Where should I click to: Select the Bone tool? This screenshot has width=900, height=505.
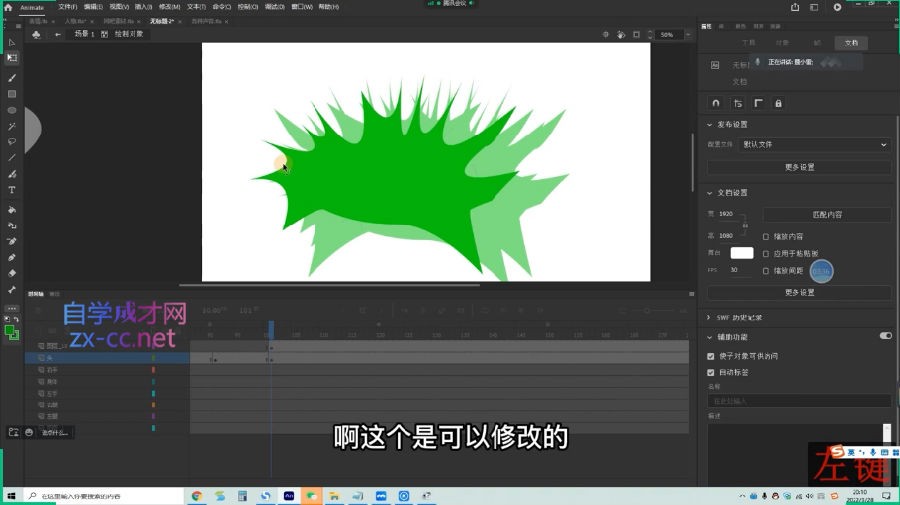(11, 290)
